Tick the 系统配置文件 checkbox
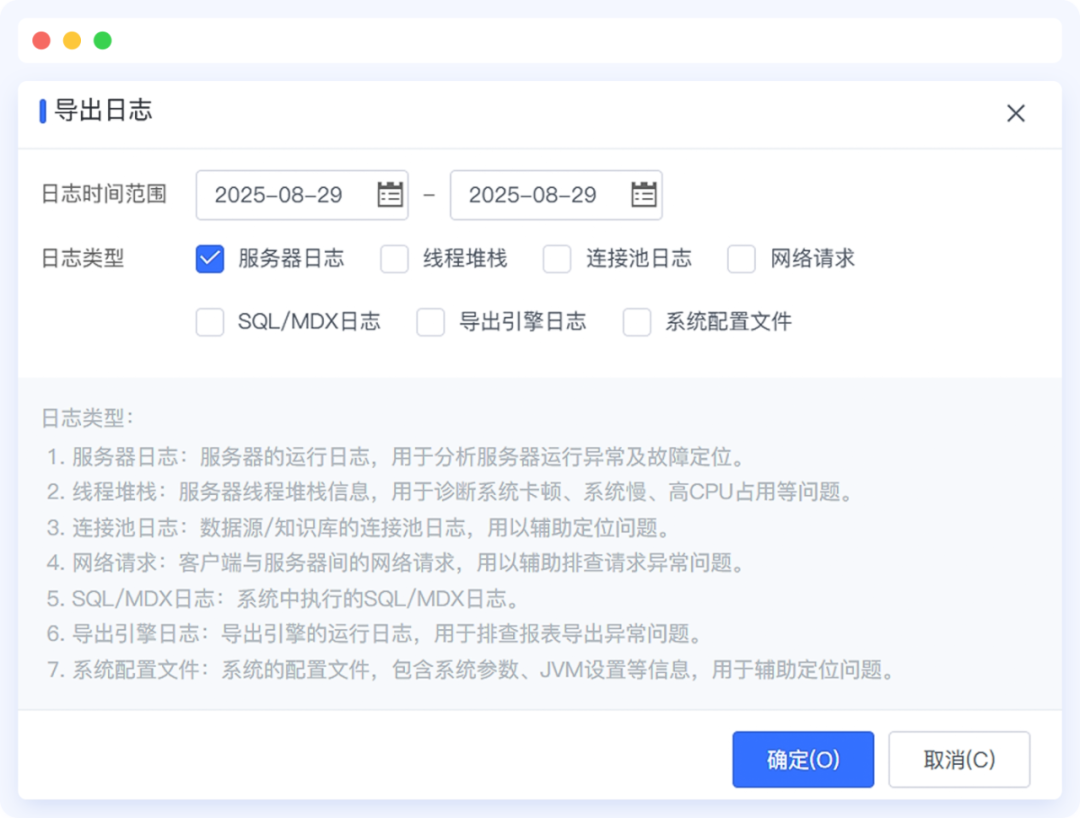Viewport: 1080px width, 818px height. coord(637,322)
